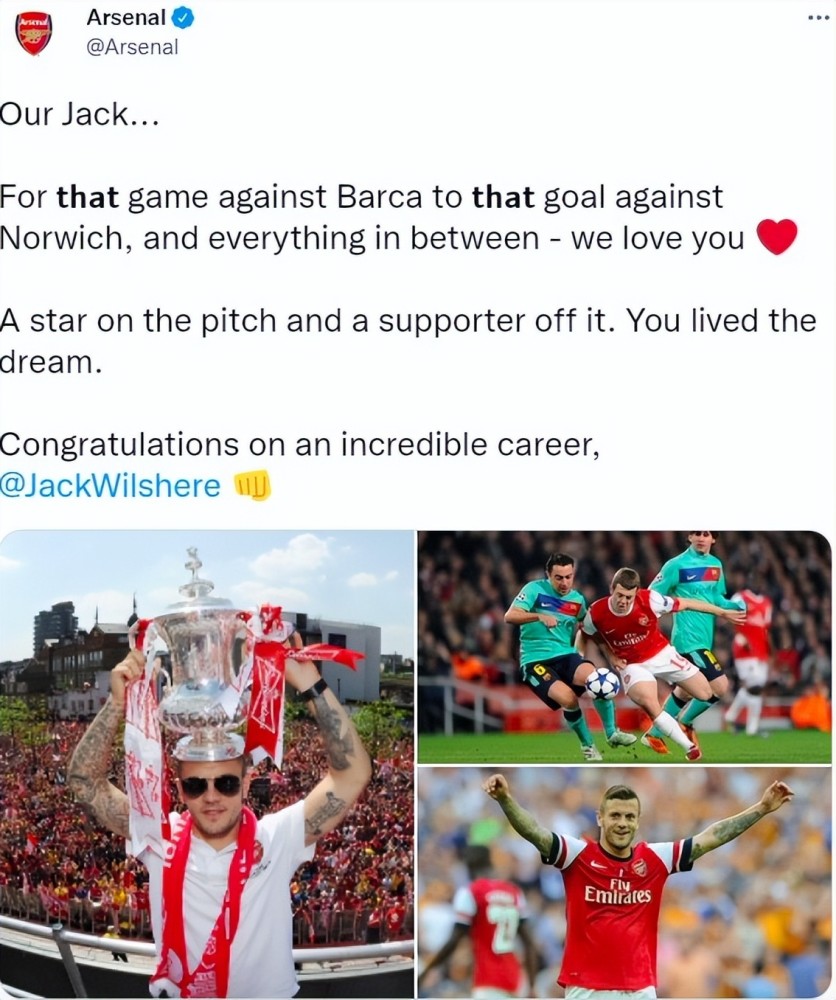Image resolution: width=836 pixels, height=1000 pixels.
Task: Click the yellow fist emoji
Action: tap(253, 486)
